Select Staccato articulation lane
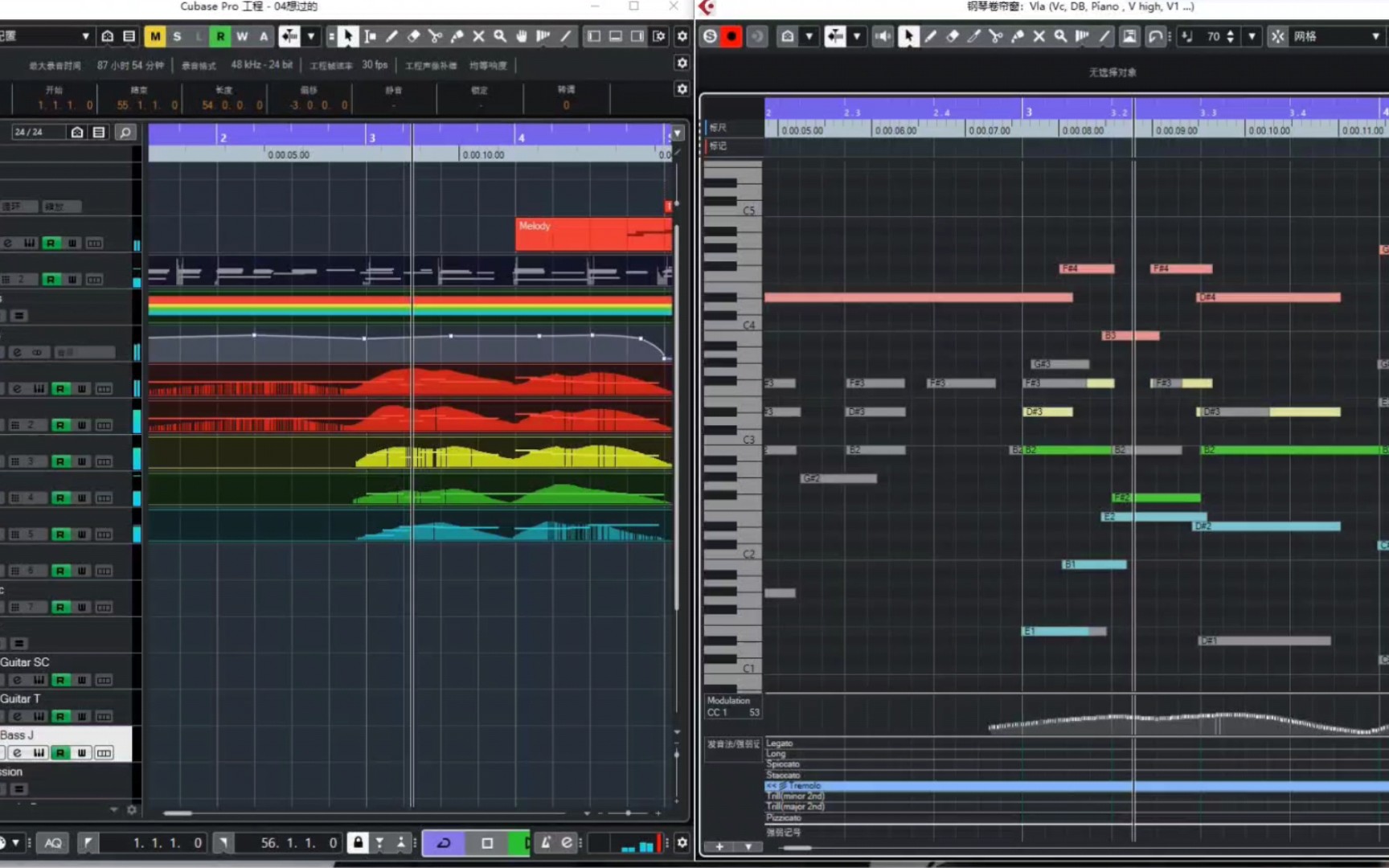 1076,775
